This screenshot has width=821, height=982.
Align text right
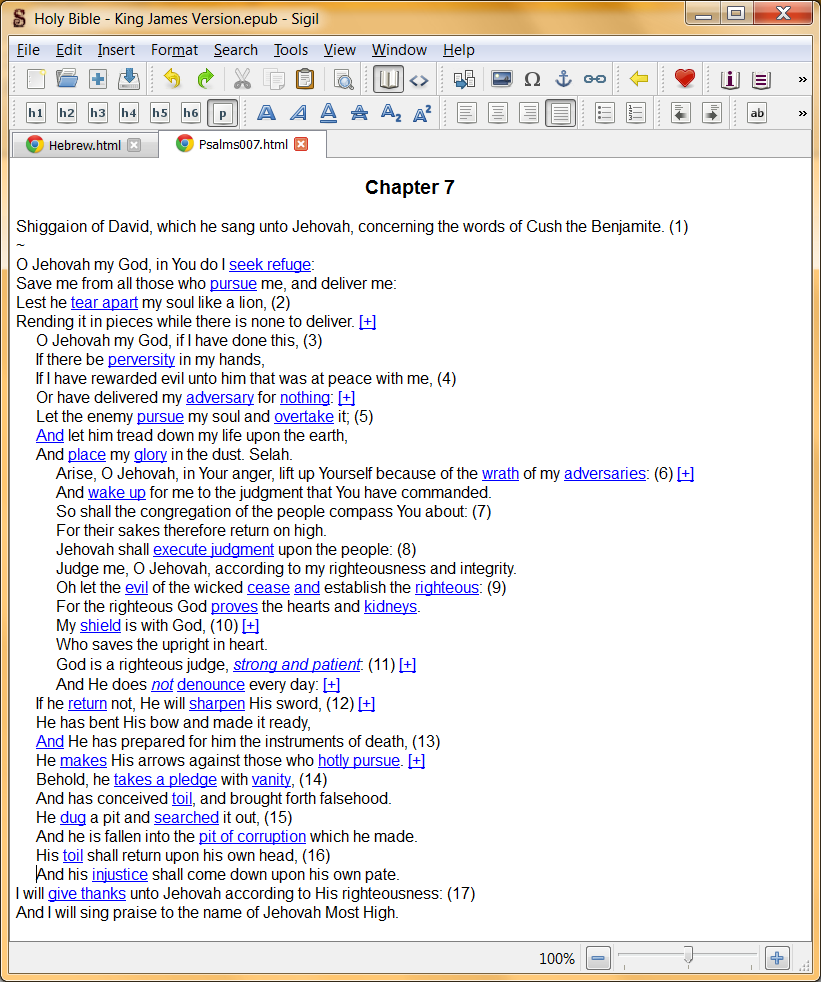tap(529, 113)
